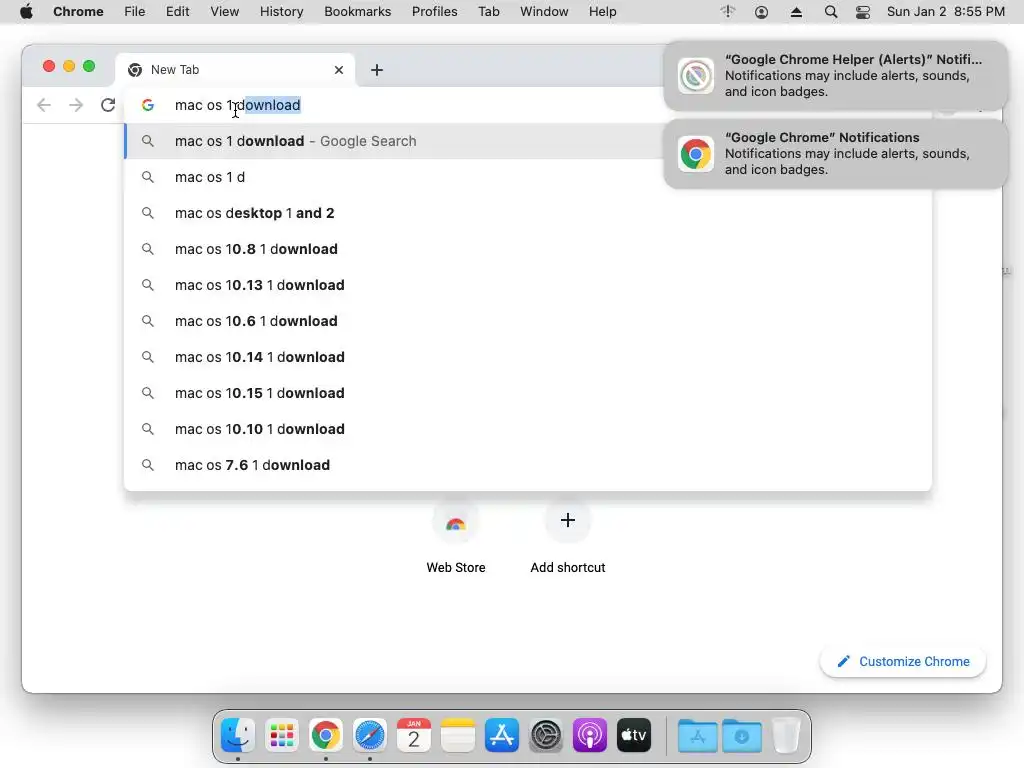
Task: Open Google Chrome Helper (Alerts) notification
Action: coord(835,76)
